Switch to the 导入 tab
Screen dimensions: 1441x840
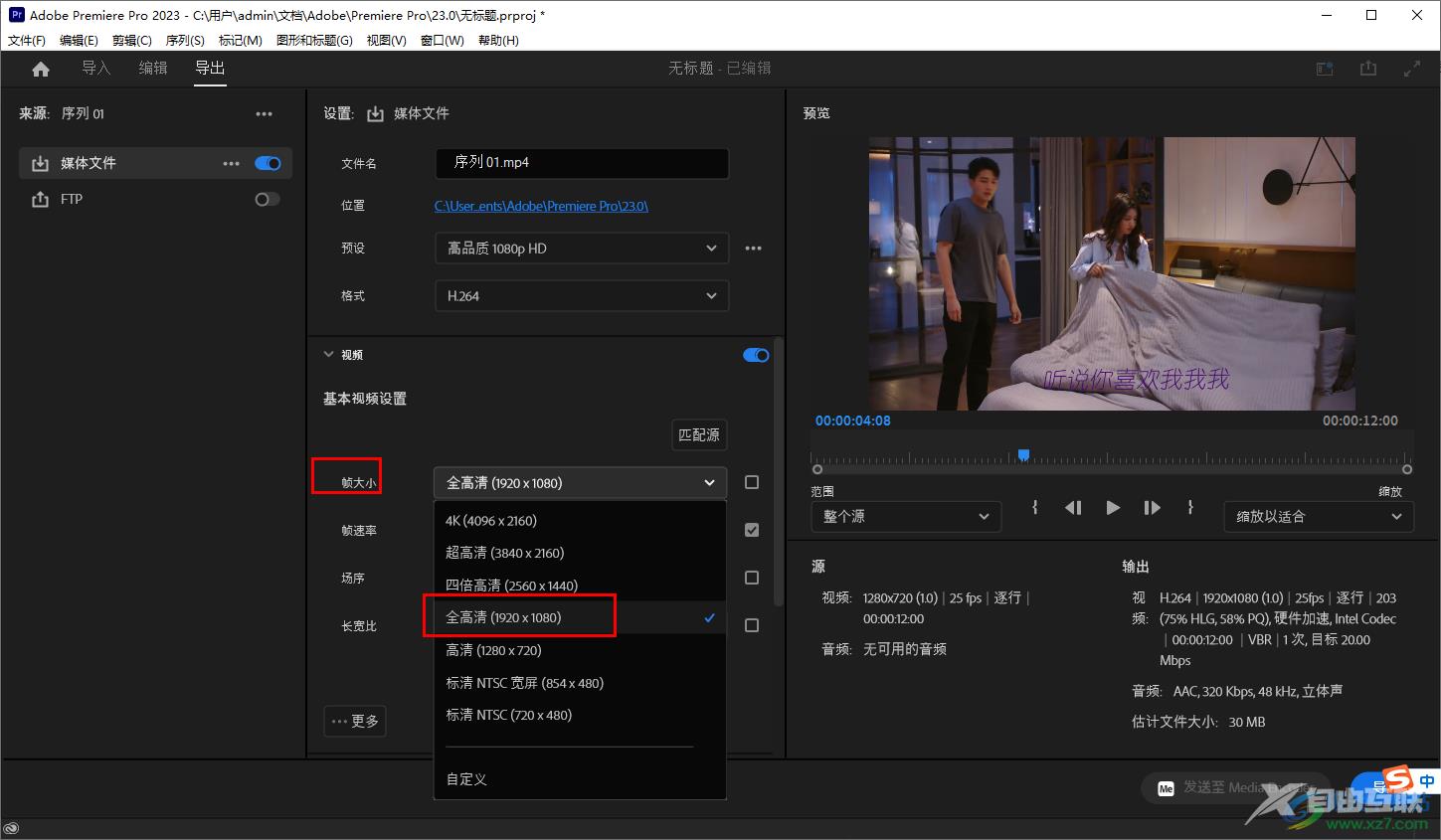(x=95, y=68)
